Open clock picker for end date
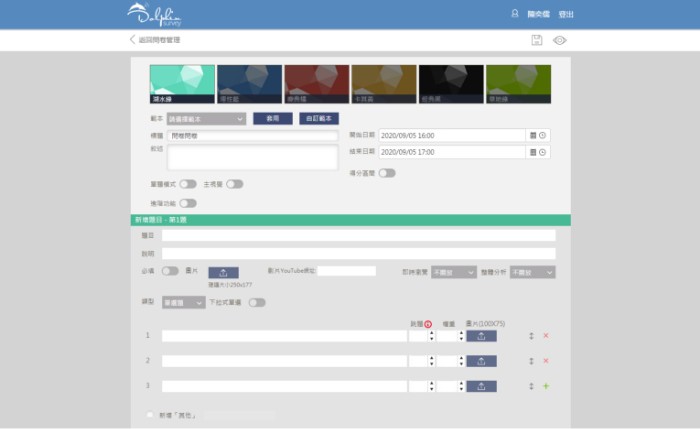Viewport: 700px width, 429px height. (x=543, y=152)
